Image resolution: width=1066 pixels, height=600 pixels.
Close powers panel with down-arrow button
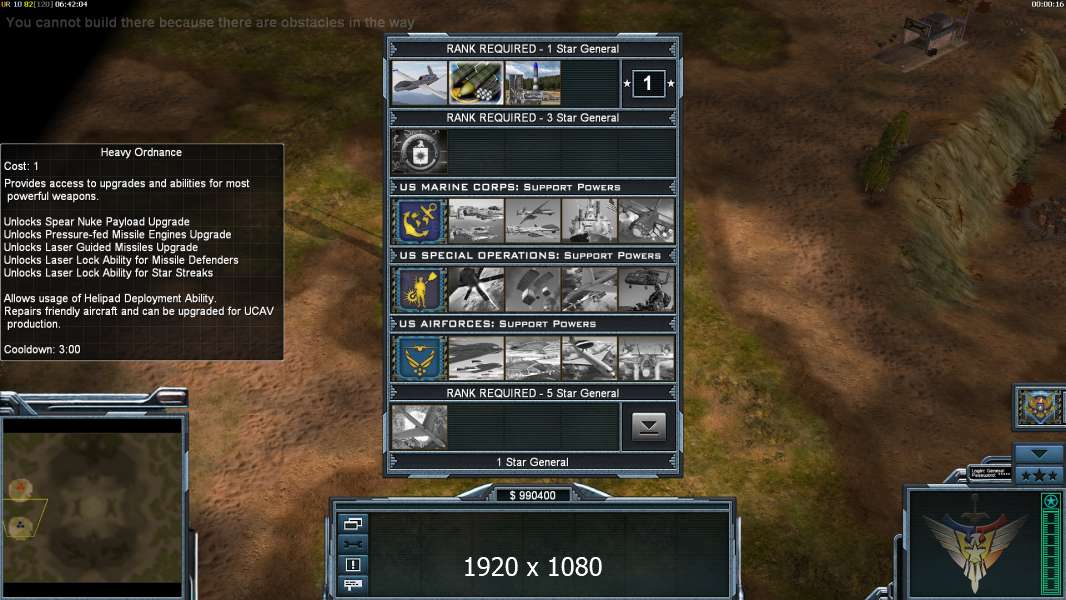click(649, 427)
